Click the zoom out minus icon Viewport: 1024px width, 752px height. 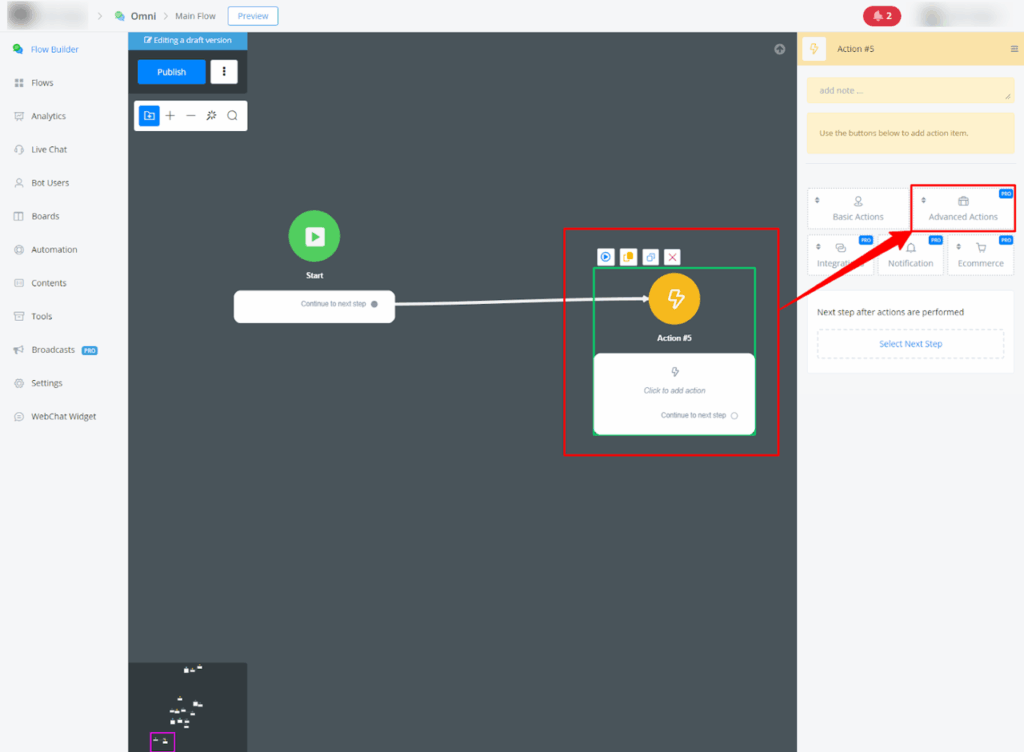point(191,116)
